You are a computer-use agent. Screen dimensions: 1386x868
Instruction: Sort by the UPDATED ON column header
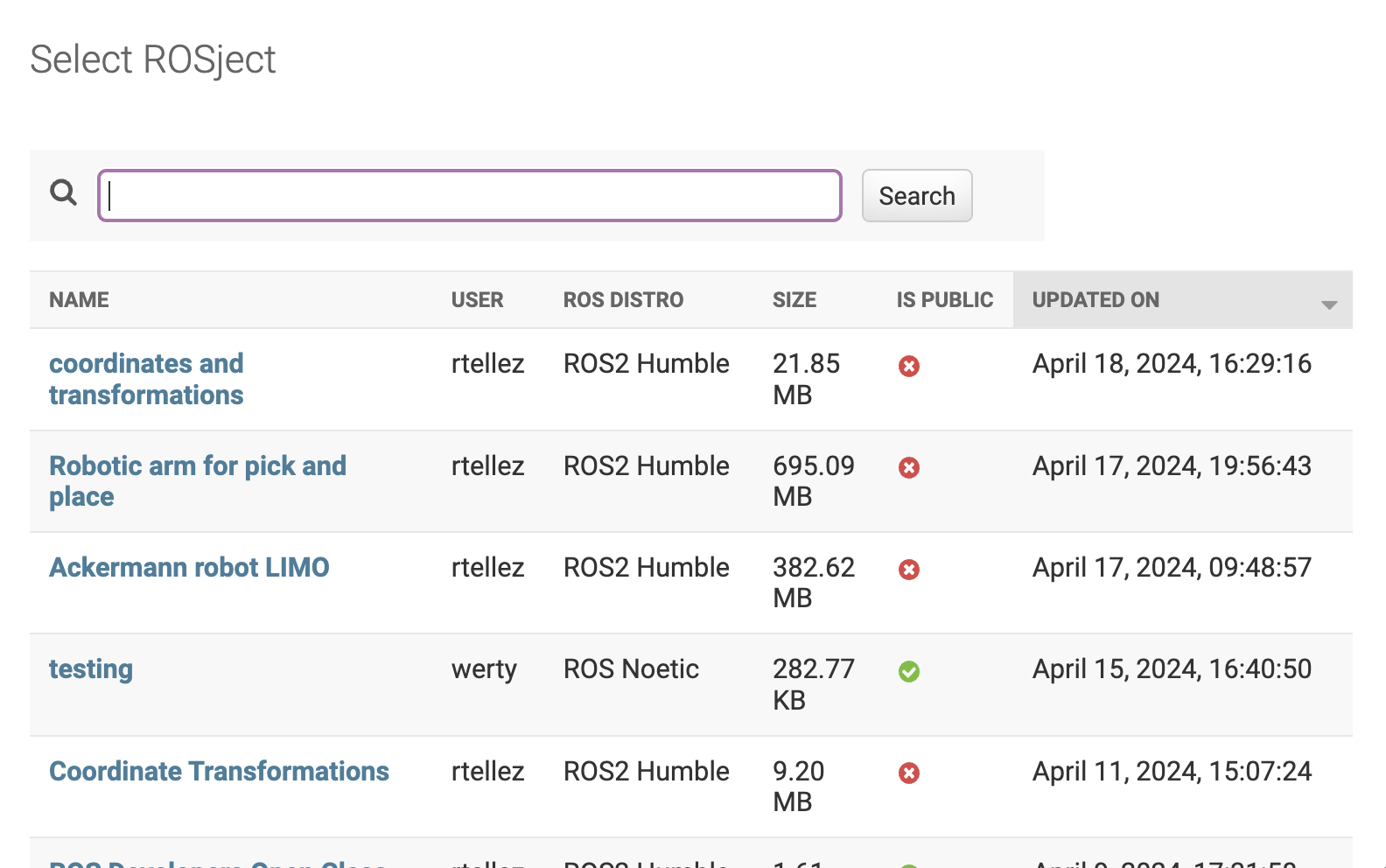coord(1095,300)
